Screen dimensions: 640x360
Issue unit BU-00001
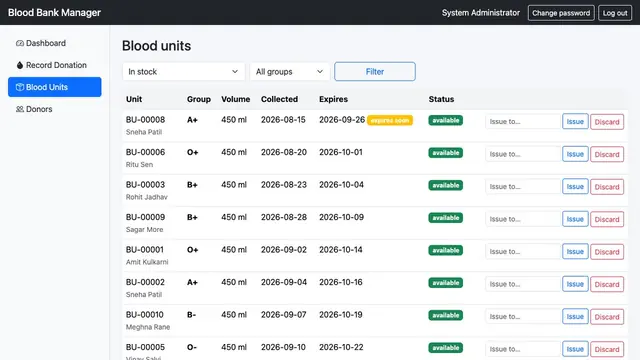(x=575, y=251)
